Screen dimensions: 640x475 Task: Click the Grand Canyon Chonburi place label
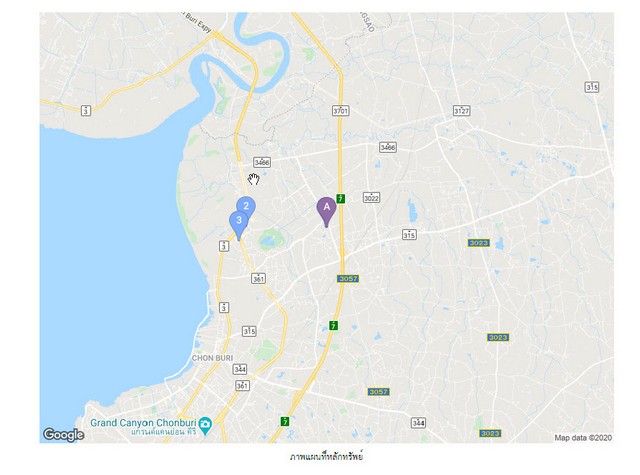pyautogui.click(x=143, y=423)
